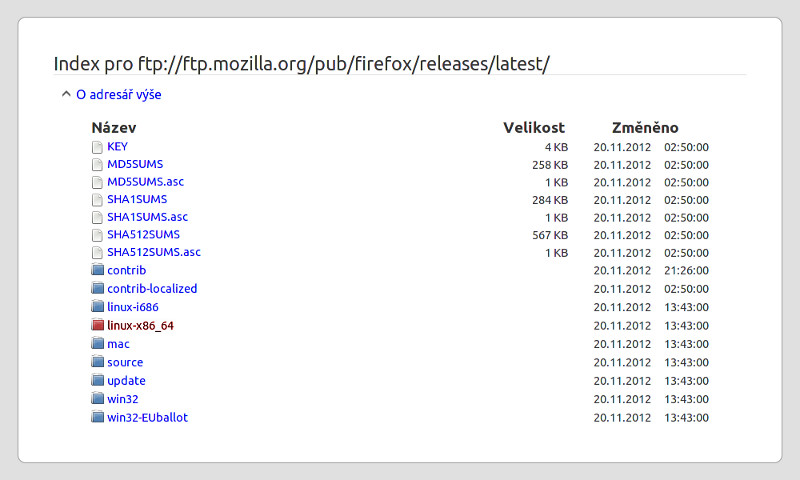
Task: Open the SHA512SUMS.asc file link
Action: pyautogui.click(x=154, y=252)
